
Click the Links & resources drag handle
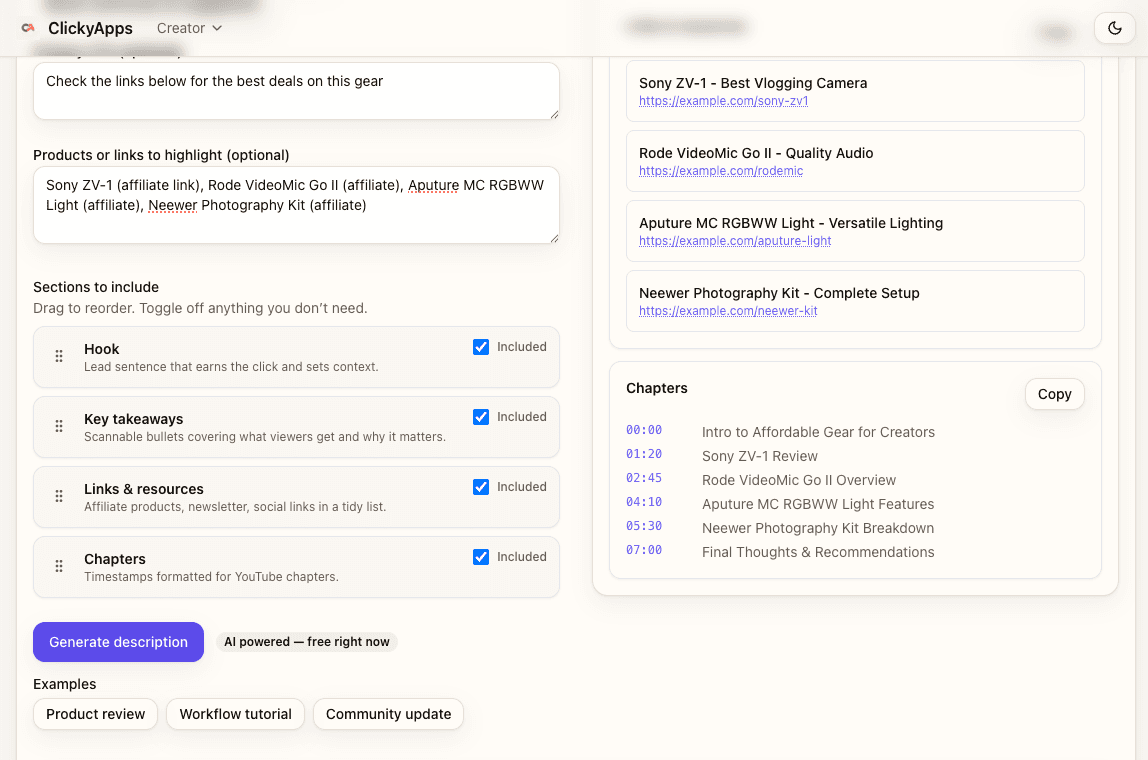pos(59,496)
